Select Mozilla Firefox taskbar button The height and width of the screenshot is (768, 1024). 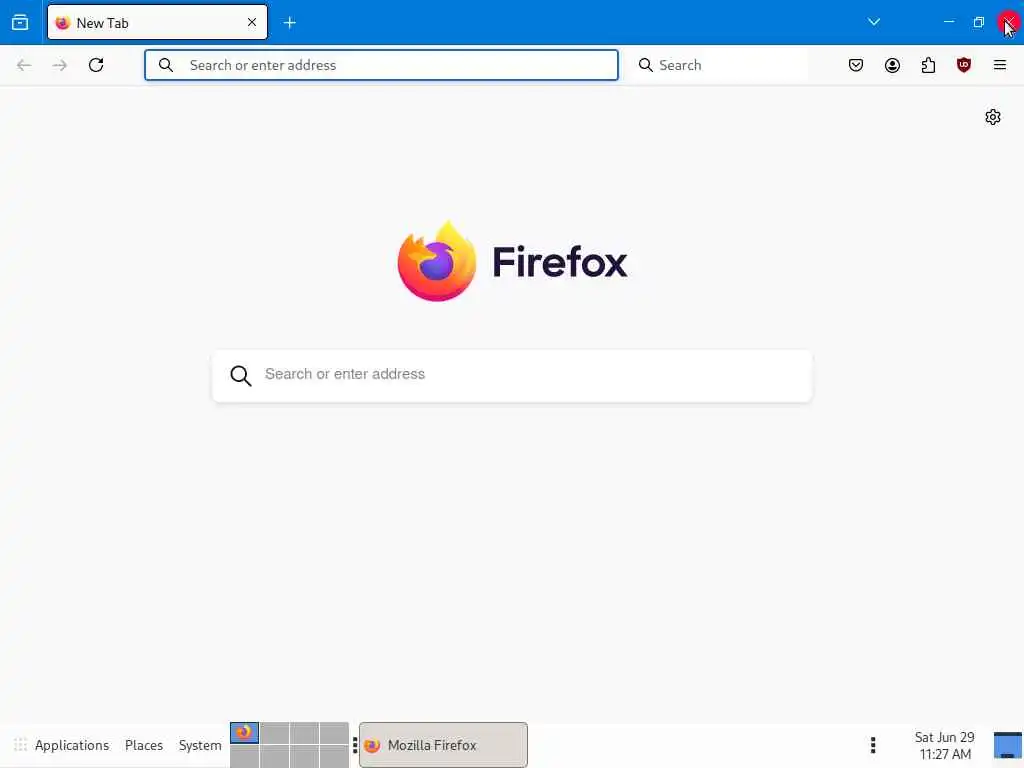[443, 745]
